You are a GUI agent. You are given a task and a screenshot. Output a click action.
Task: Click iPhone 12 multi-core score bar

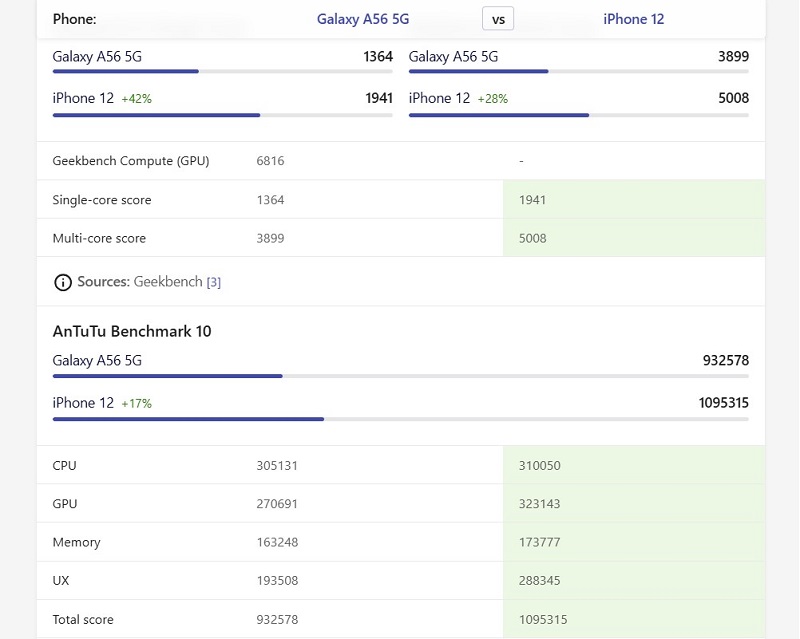(579, 115)
